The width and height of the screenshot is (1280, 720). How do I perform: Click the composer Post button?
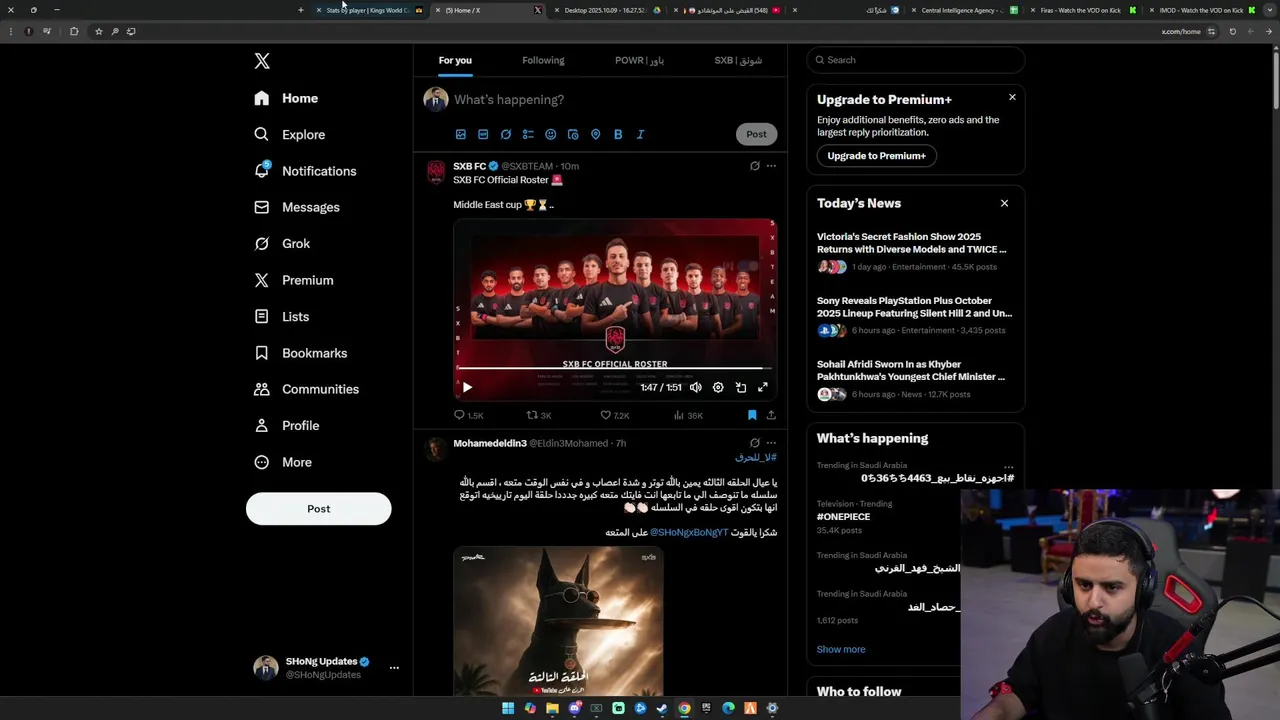tap(756, 134)
